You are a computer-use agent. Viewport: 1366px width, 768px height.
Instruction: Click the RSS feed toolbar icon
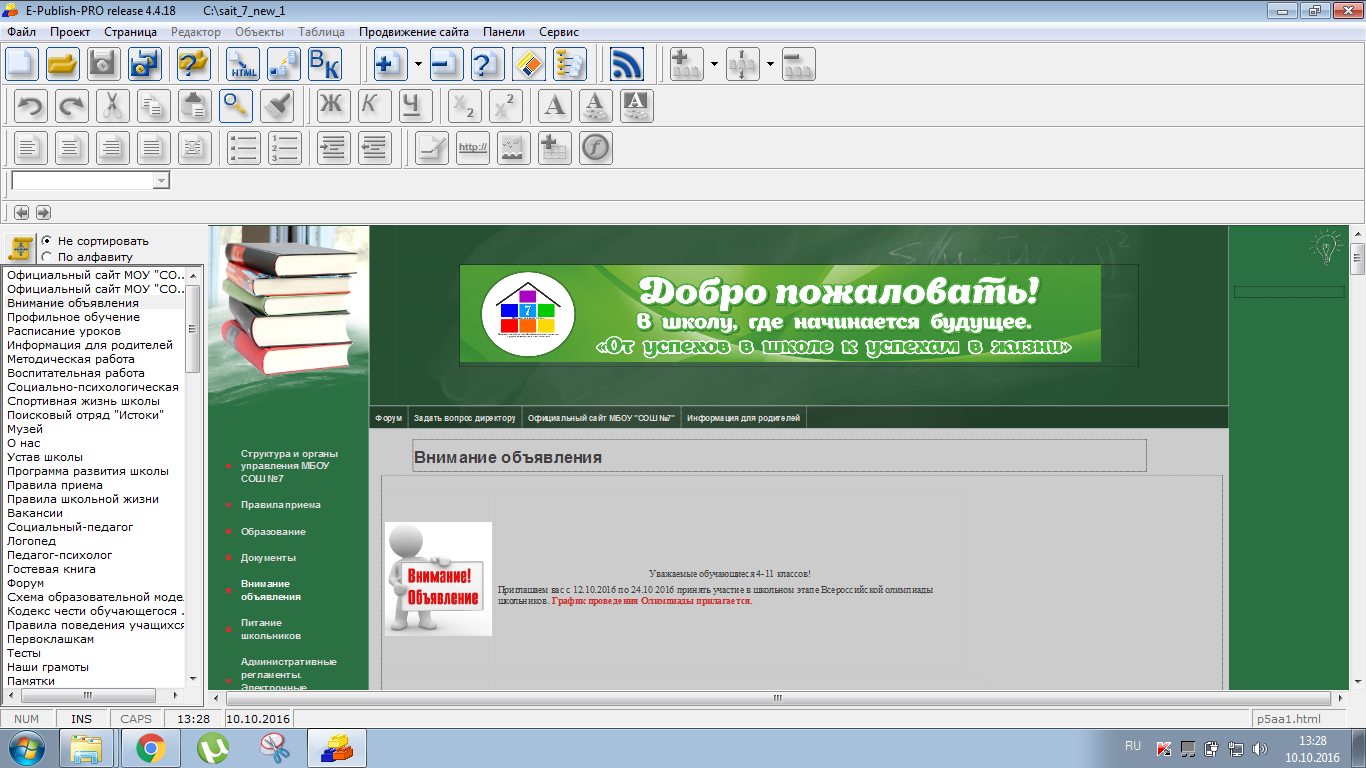[x=627, y=64]
